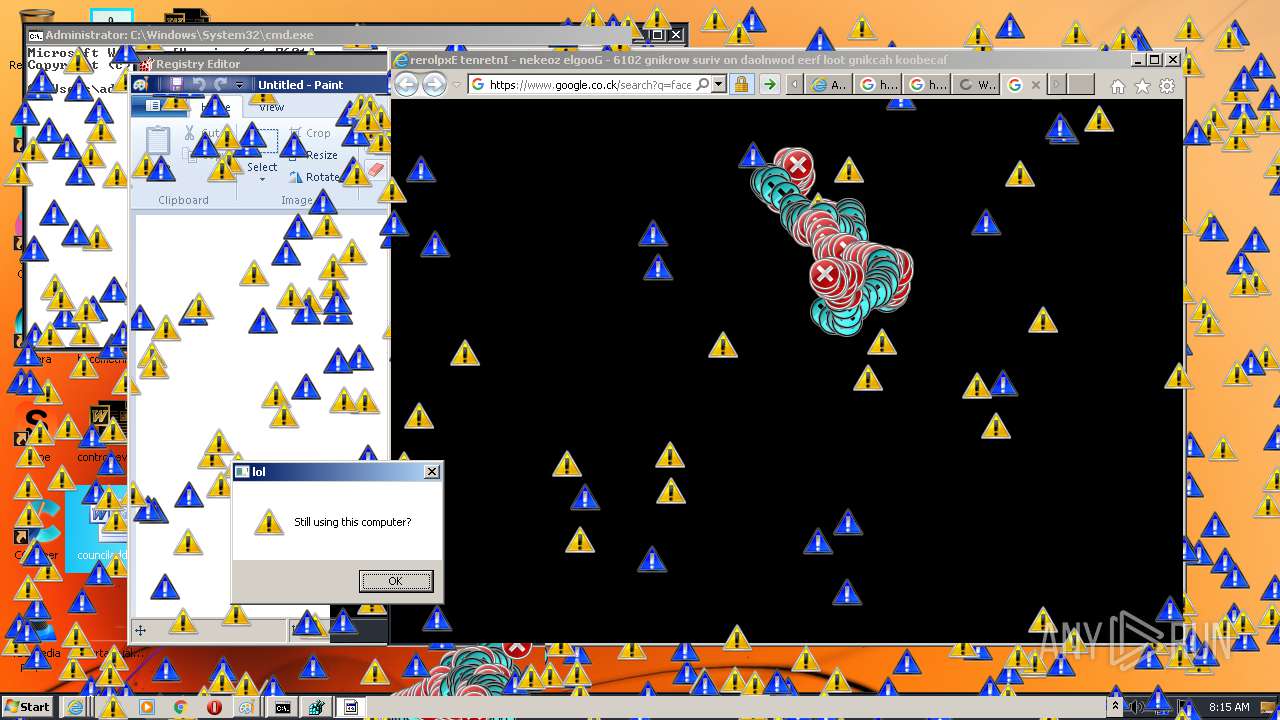This screenshot has width=1280, height=720.
Task: Click the 8:15 AM taskbar clock
Action: [x=1229, y=707]
